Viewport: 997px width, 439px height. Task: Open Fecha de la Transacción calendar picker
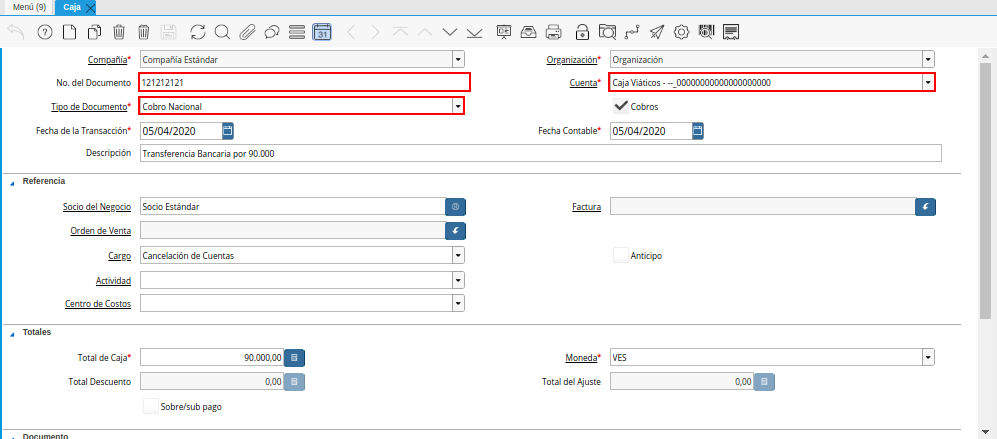click(228, 131)
